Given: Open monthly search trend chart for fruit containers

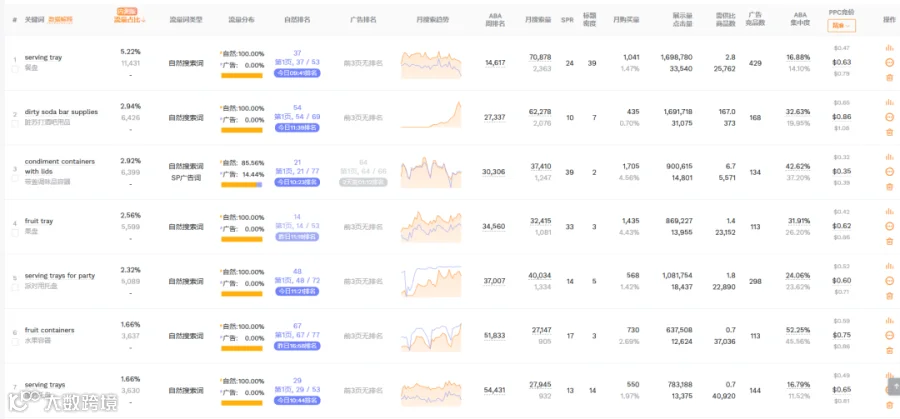Looking at the screenshot, I should (x=431, y=336).
